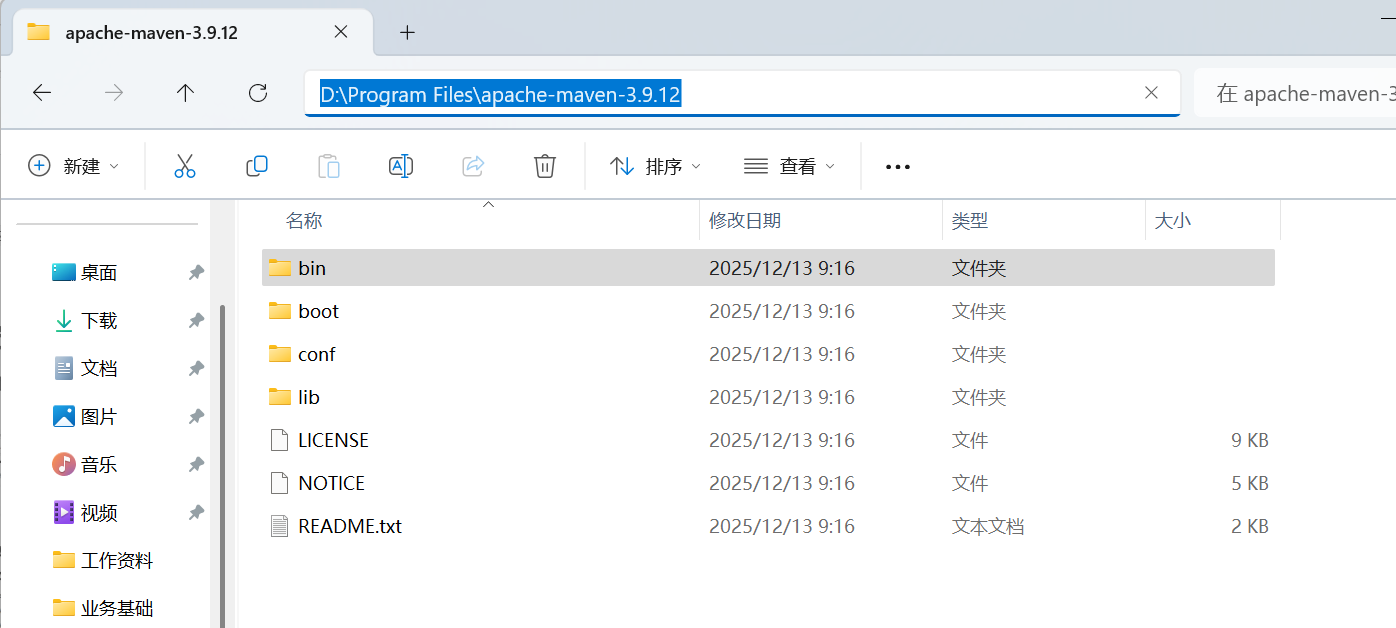Click the Copy icon in toolbar
Viewport: 1396px width, 628px height.
tap(257, 166)
